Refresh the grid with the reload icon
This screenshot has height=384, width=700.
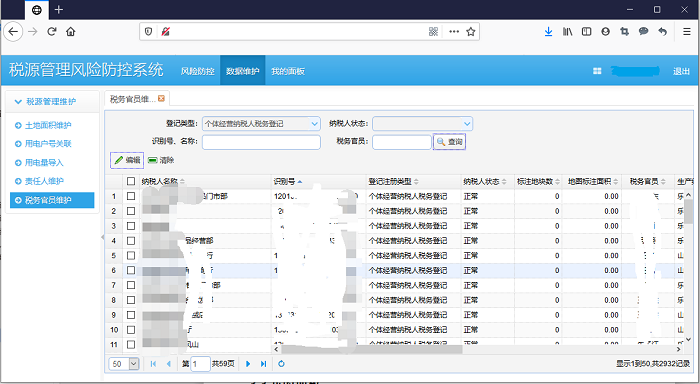(281, 364)
